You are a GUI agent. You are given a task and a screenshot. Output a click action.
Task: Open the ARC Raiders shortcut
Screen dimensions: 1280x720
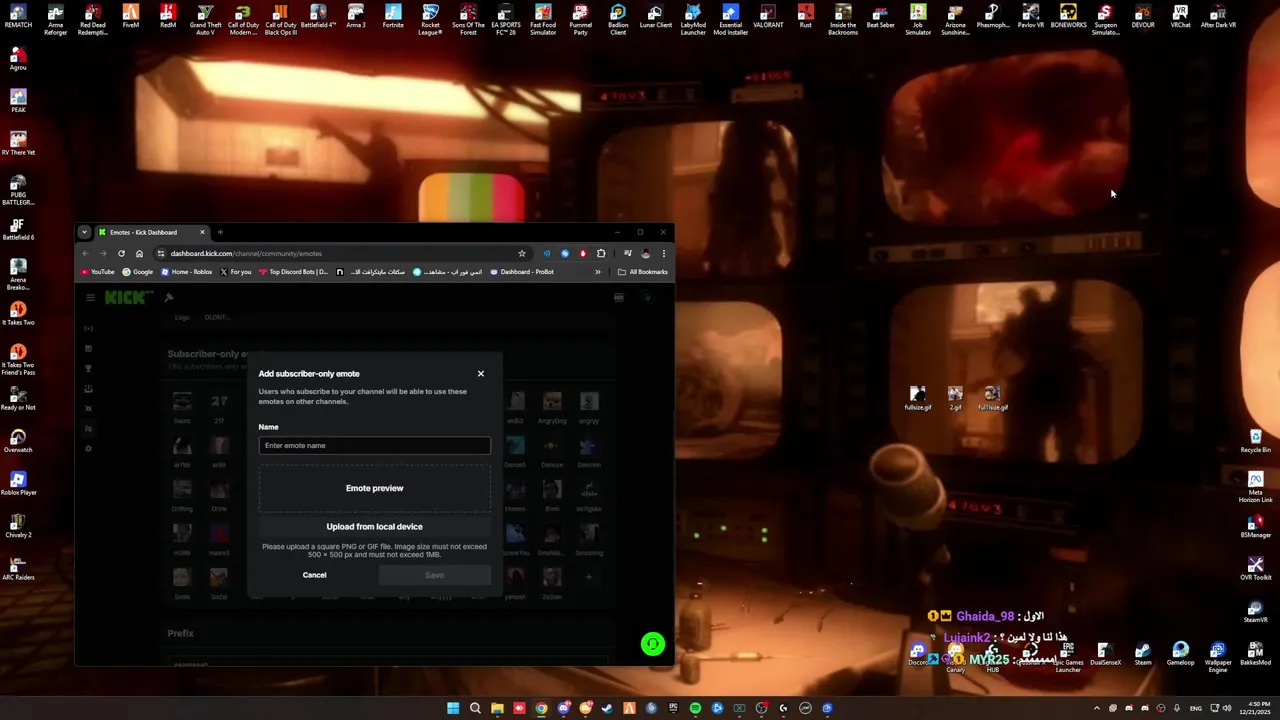click(x=18, y=568)
